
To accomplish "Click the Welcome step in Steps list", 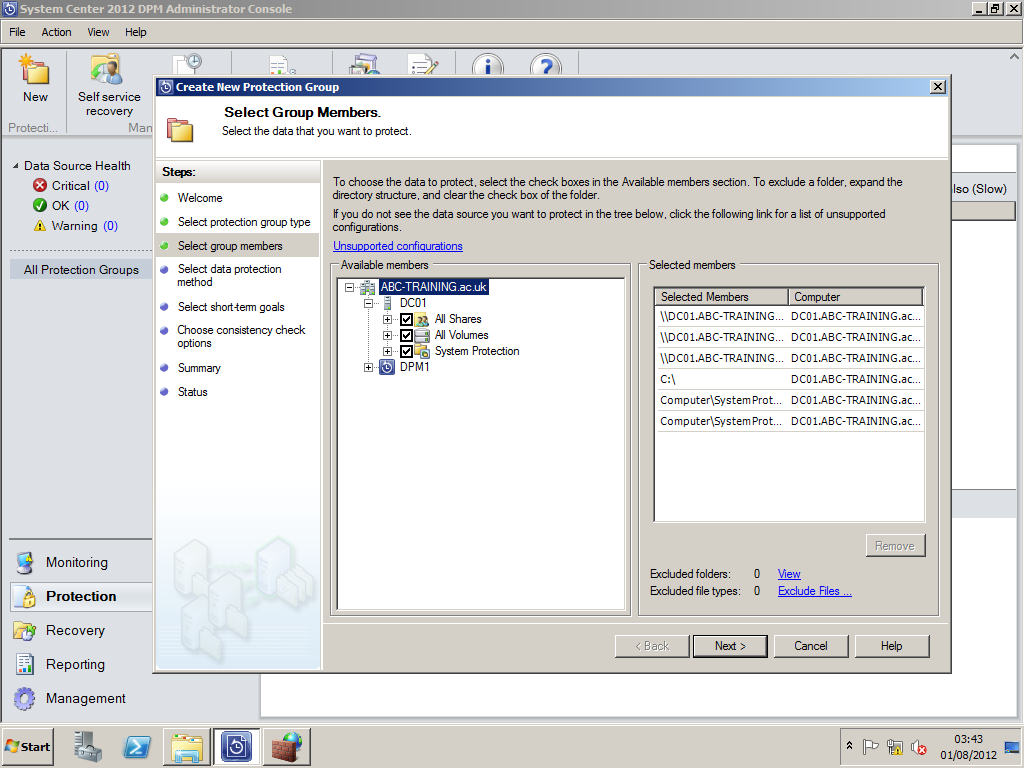I will (x=200, y=198).
